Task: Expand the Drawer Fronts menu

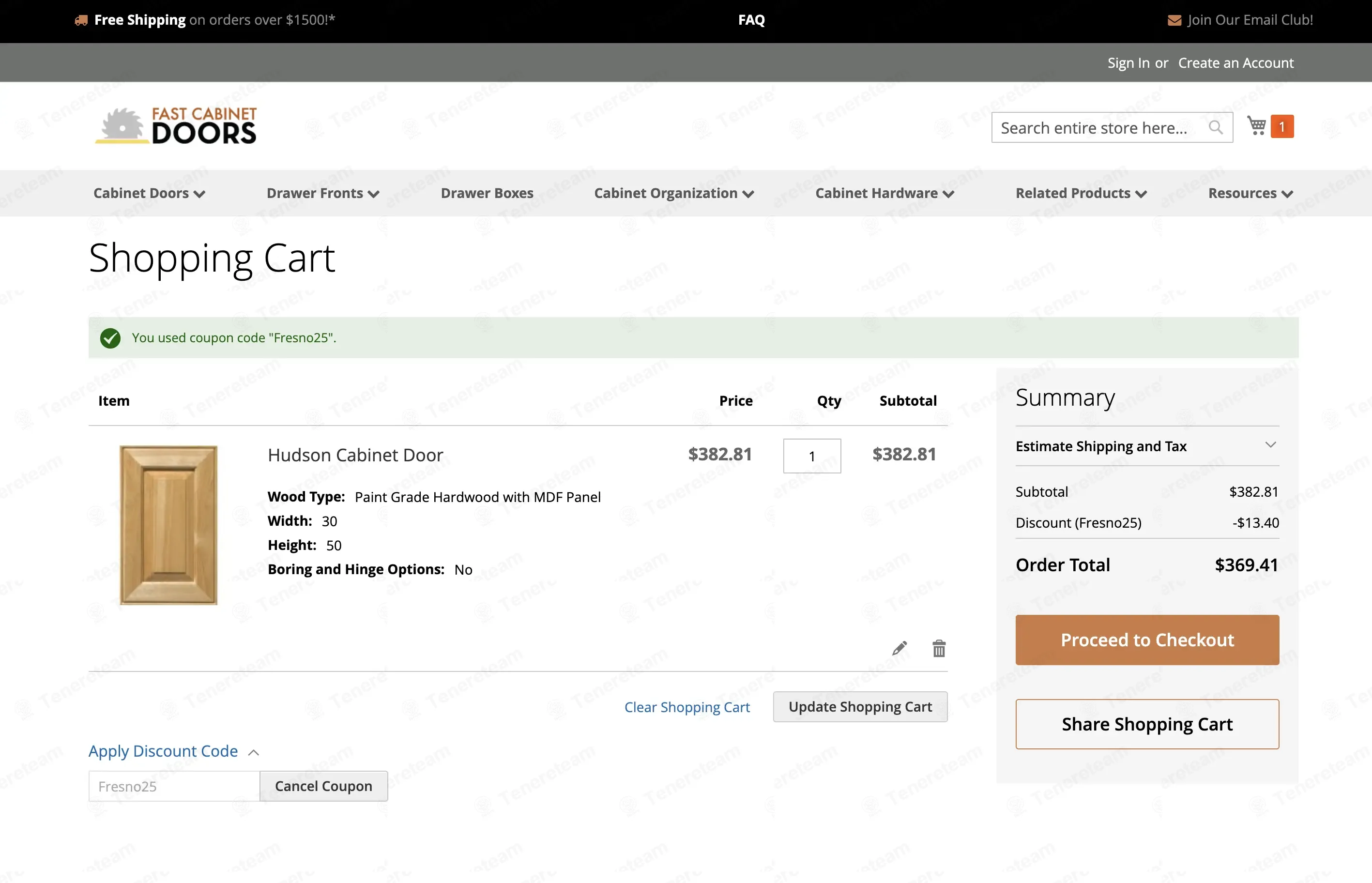Action: [323, 193]
